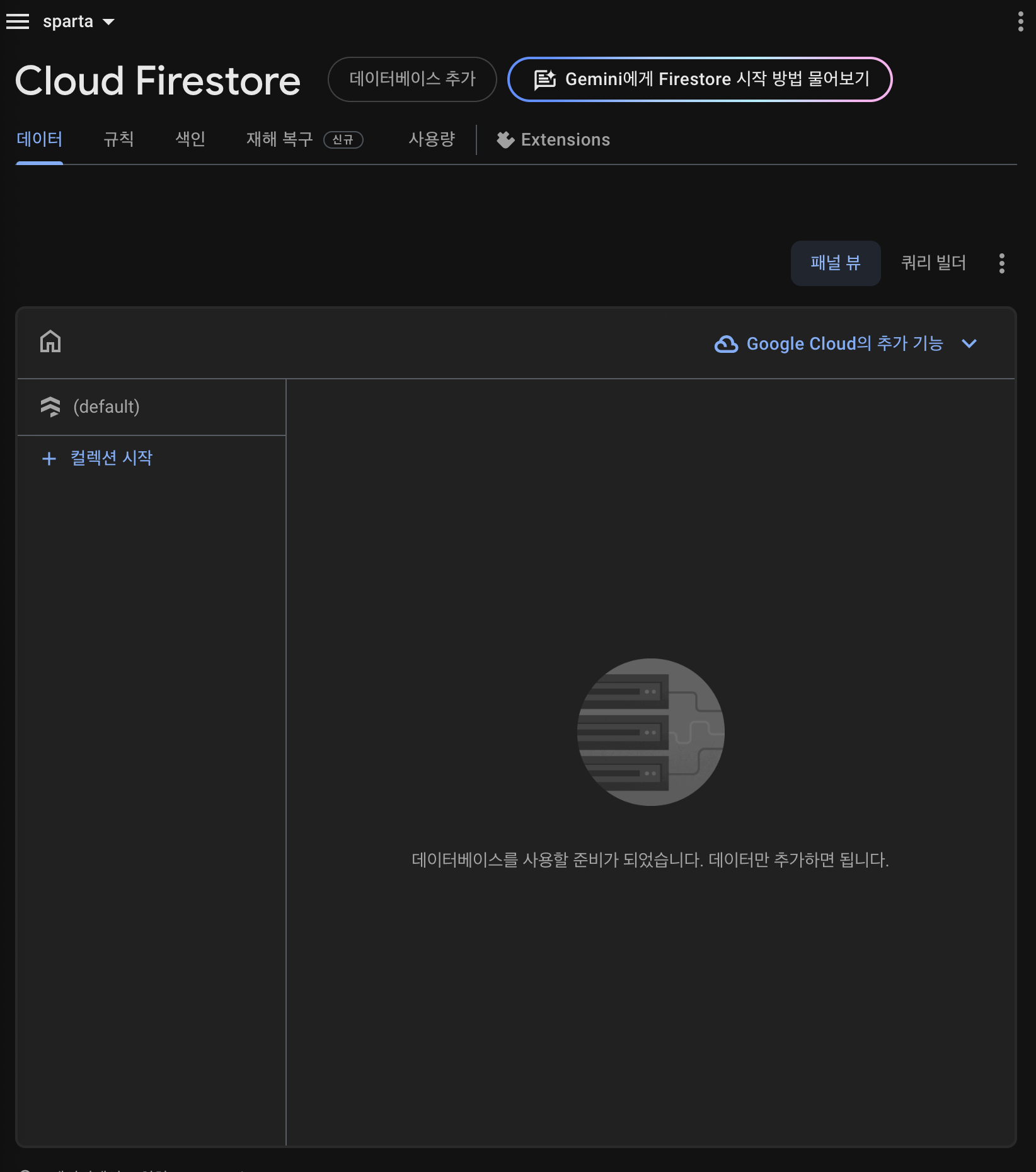The height and width of the screenshot is (1172, 1036).
Task: Click the home root path icon
Action: [50, 342]
